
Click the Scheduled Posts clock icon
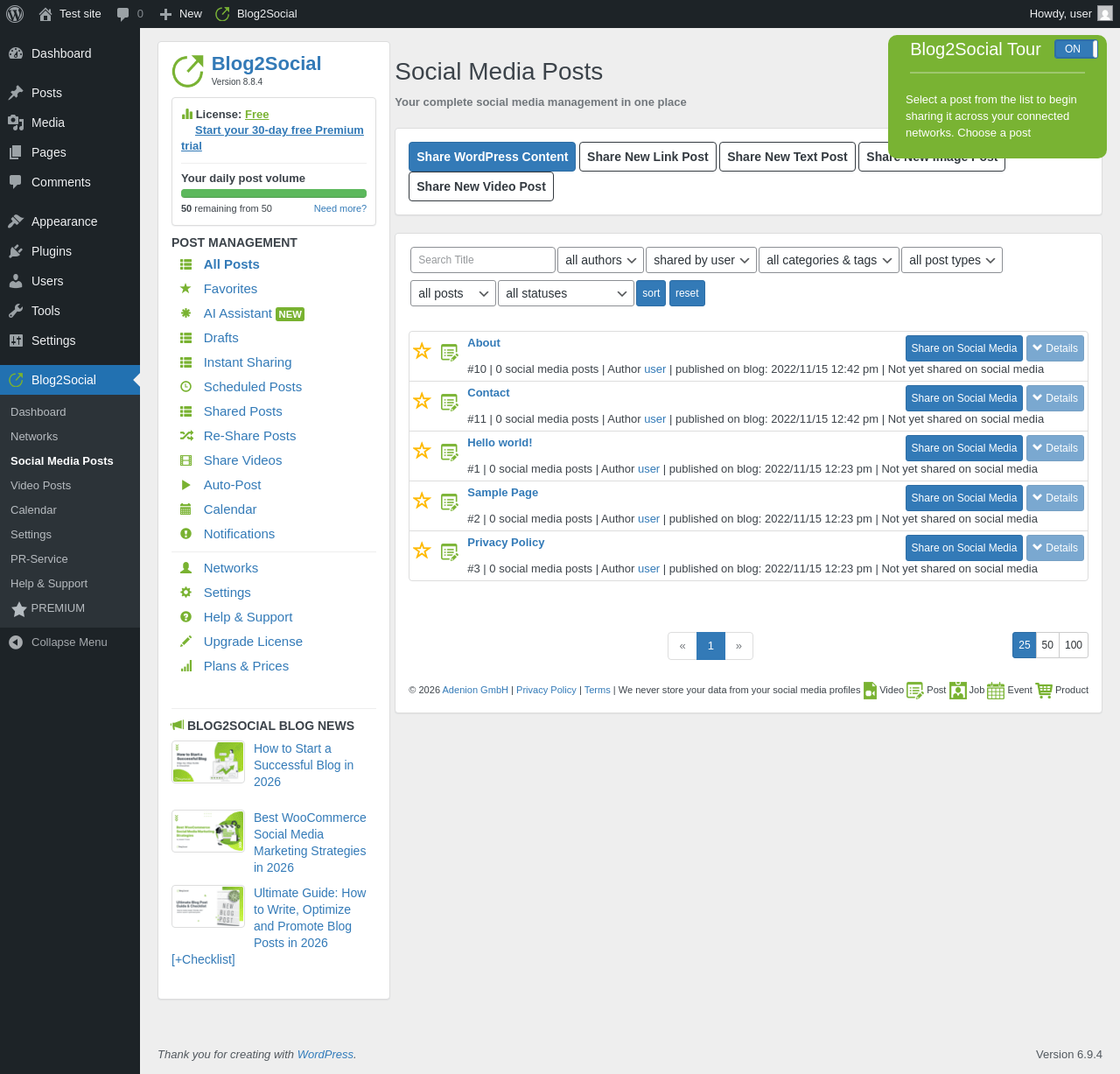point(185,387)
